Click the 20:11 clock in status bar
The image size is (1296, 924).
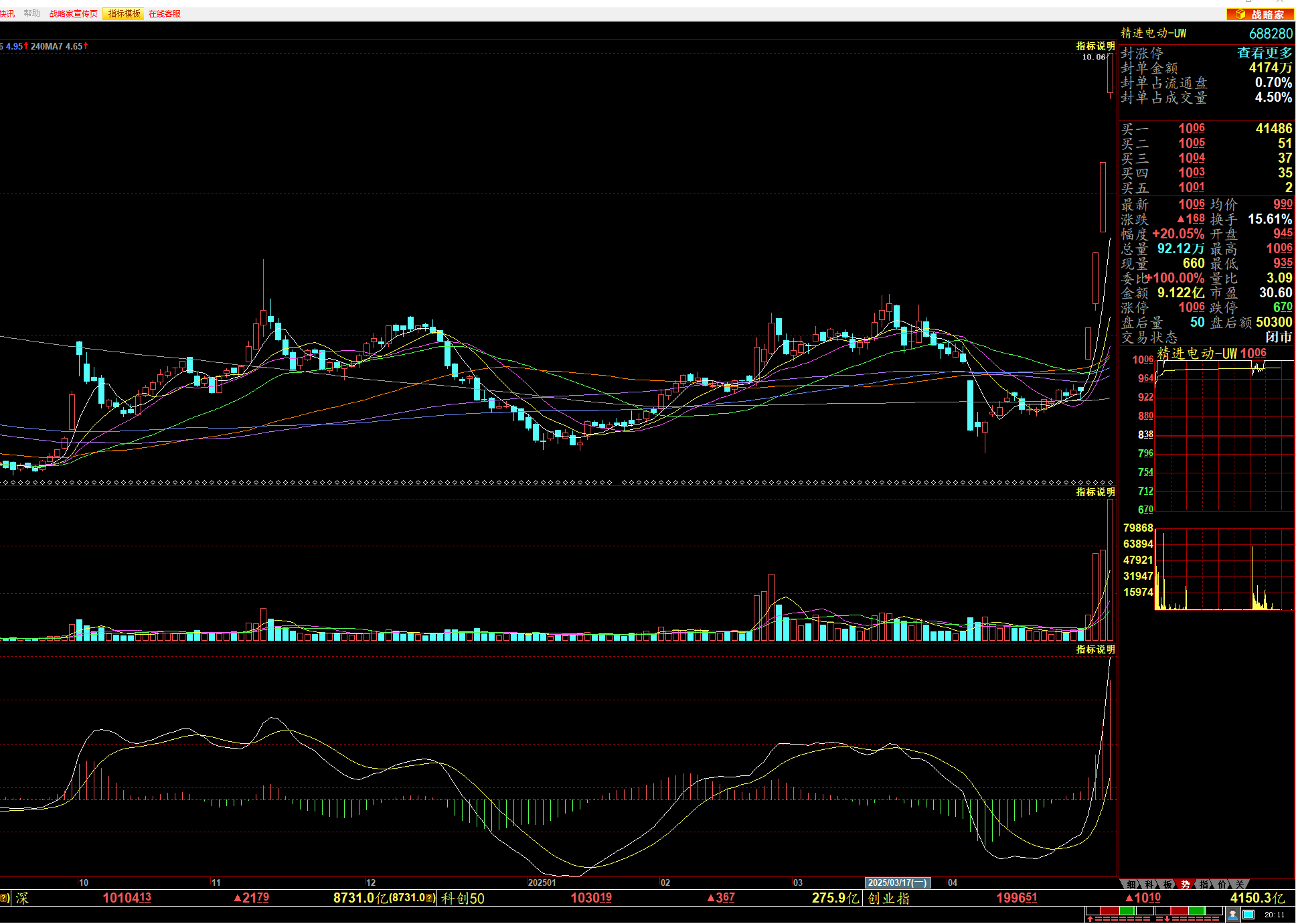pos(1275,915)
